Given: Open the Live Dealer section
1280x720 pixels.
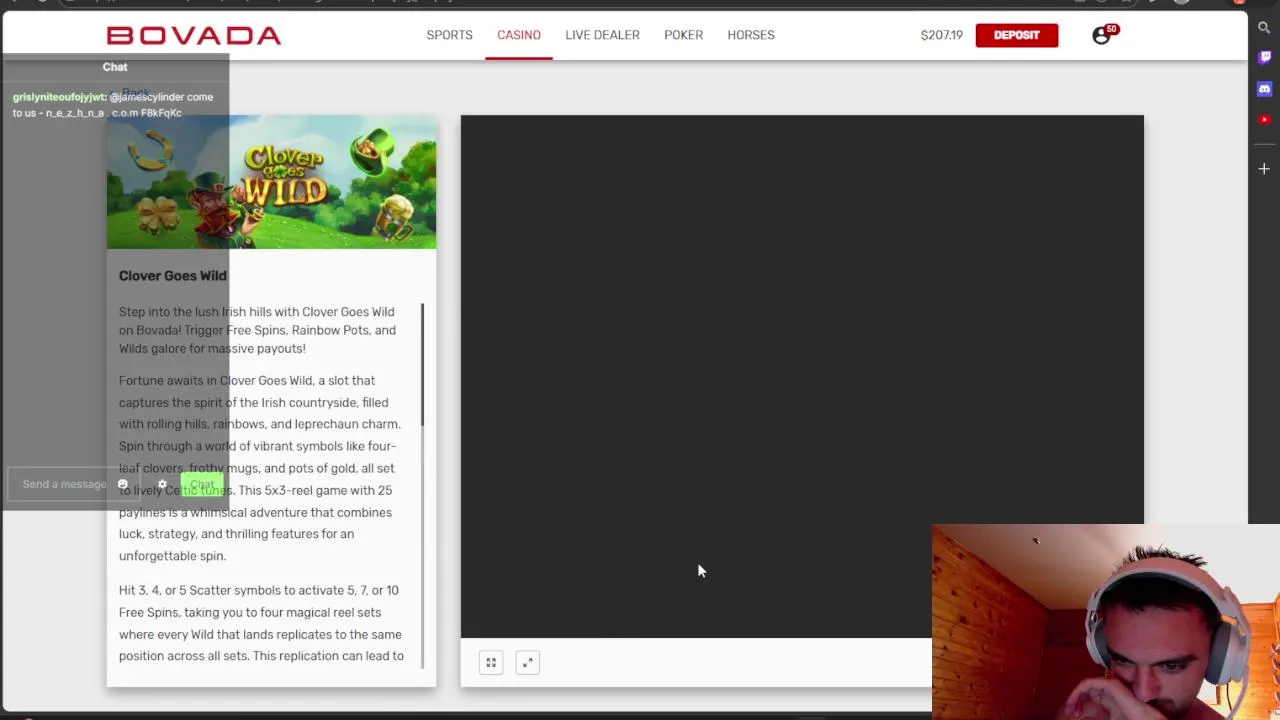Looking at the screenshot, I should pos(602,35).
